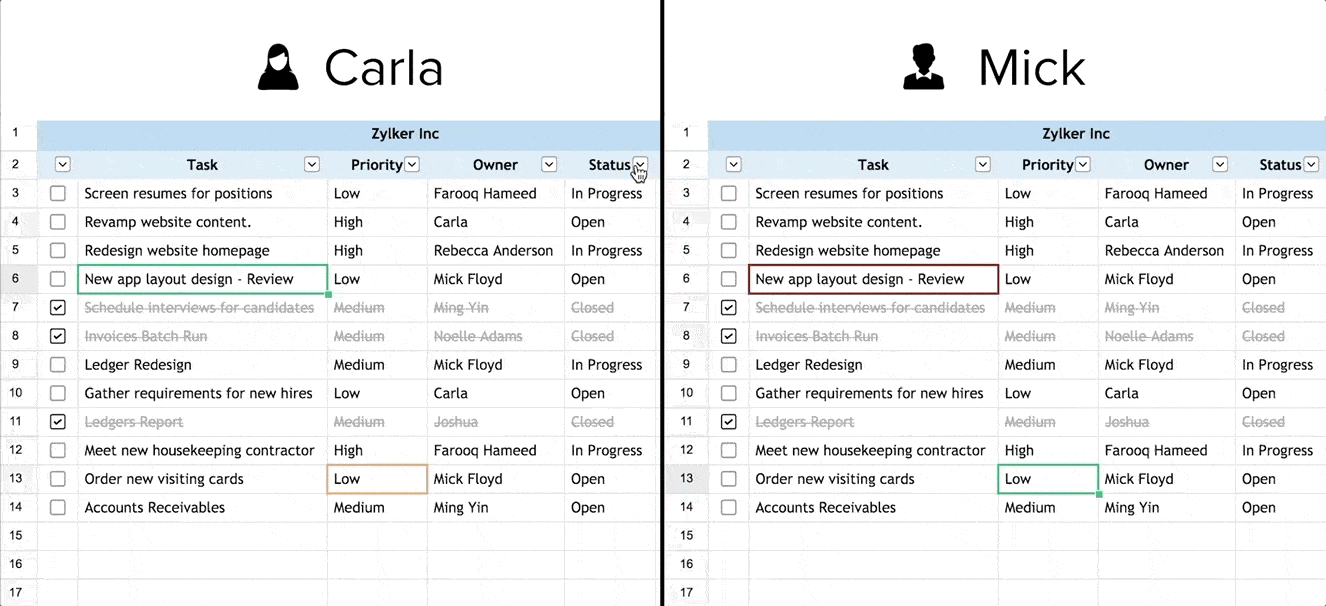1326x606 pixels.
Task: Uncheck the Ledgers Report checkbox on Carla's sheet
Action: click(x=57, y=421)
